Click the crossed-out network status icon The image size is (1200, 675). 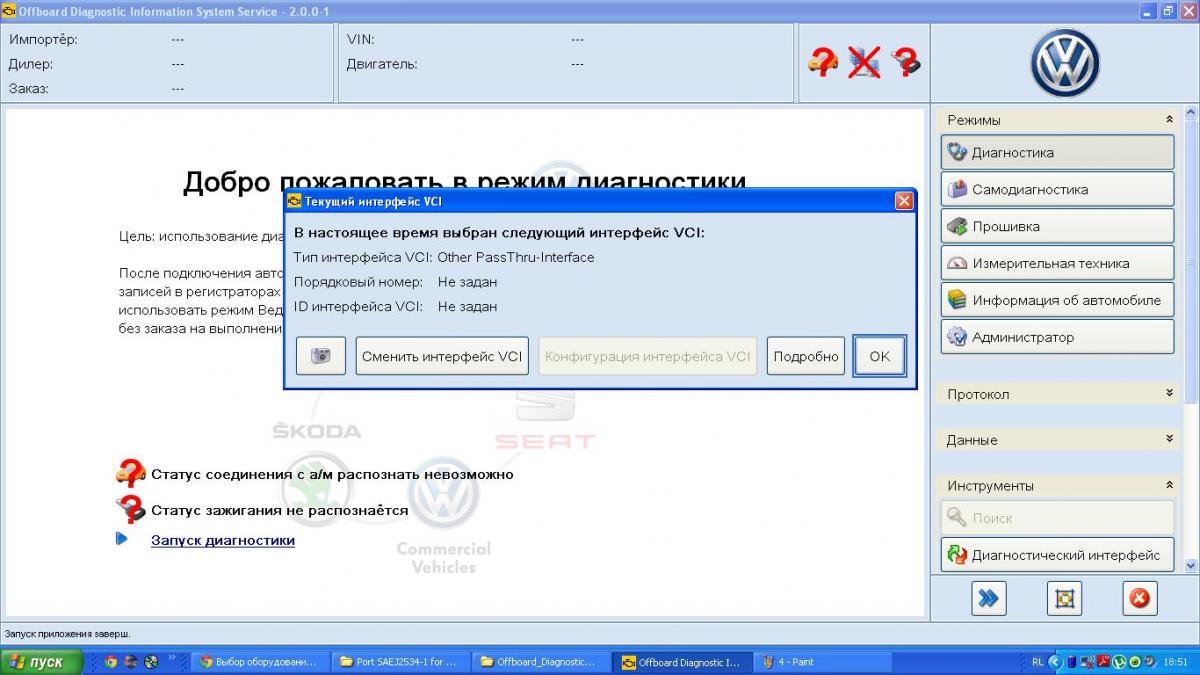coord(864,63)
